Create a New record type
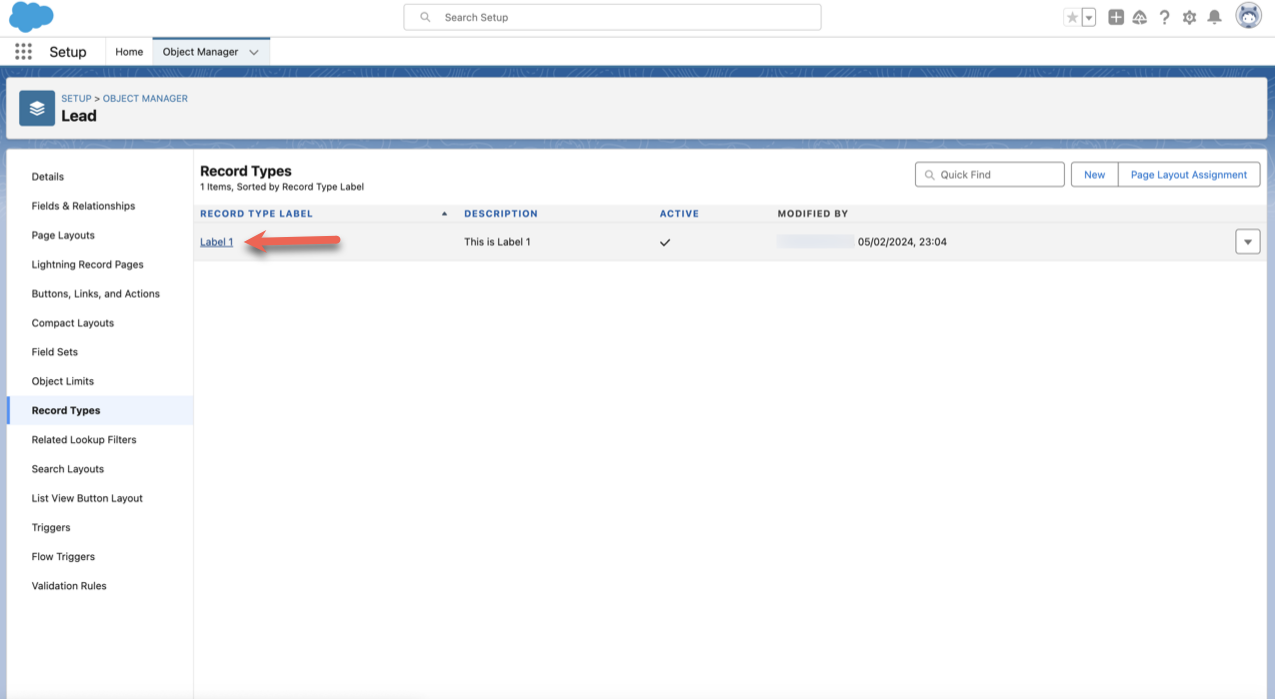This screenshot has height=699, width=1275. click(x=1094, y=174)
